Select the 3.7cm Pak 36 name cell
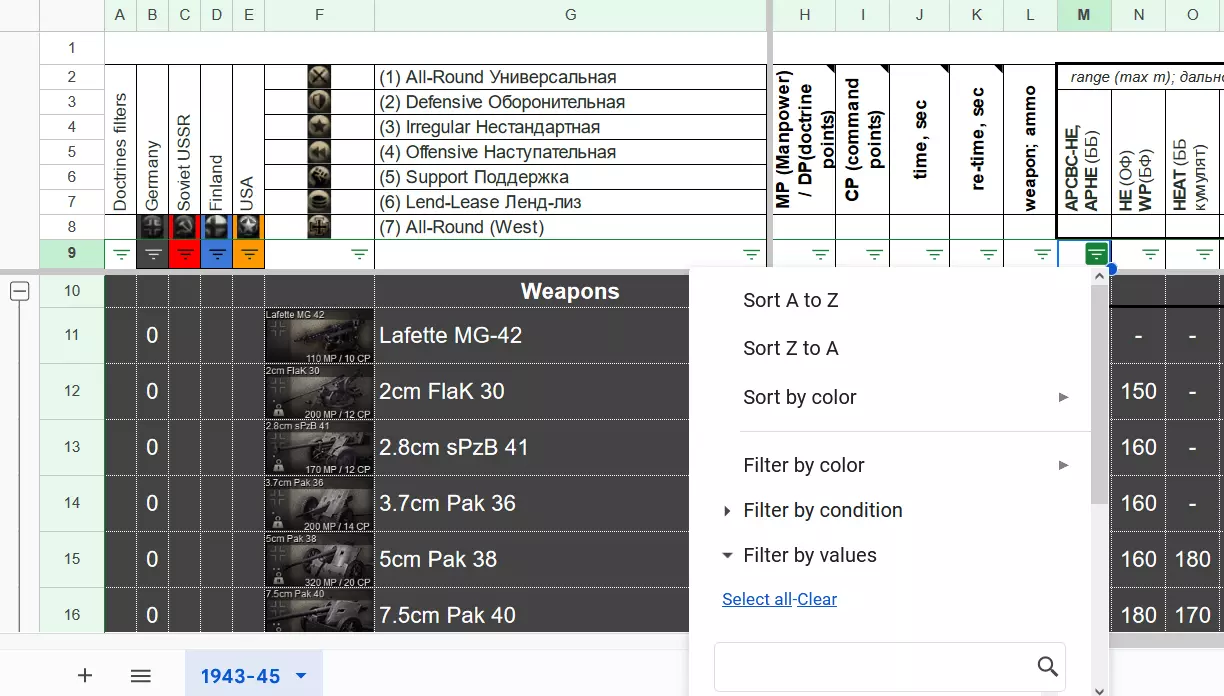 pyautogui.click(x=532, y=504)
